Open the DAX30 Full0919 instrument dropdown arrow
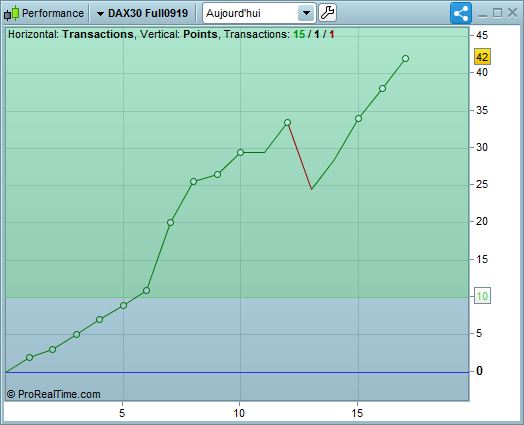524x425 pixels. (100, 14)
